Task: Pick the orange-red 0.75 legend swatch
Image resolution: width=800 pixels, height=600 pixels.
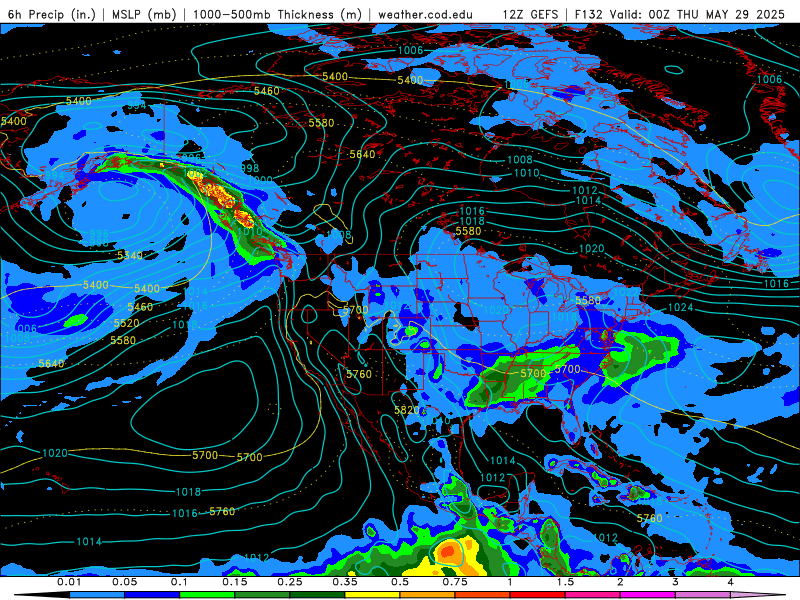Action: [x=483, y=595]
